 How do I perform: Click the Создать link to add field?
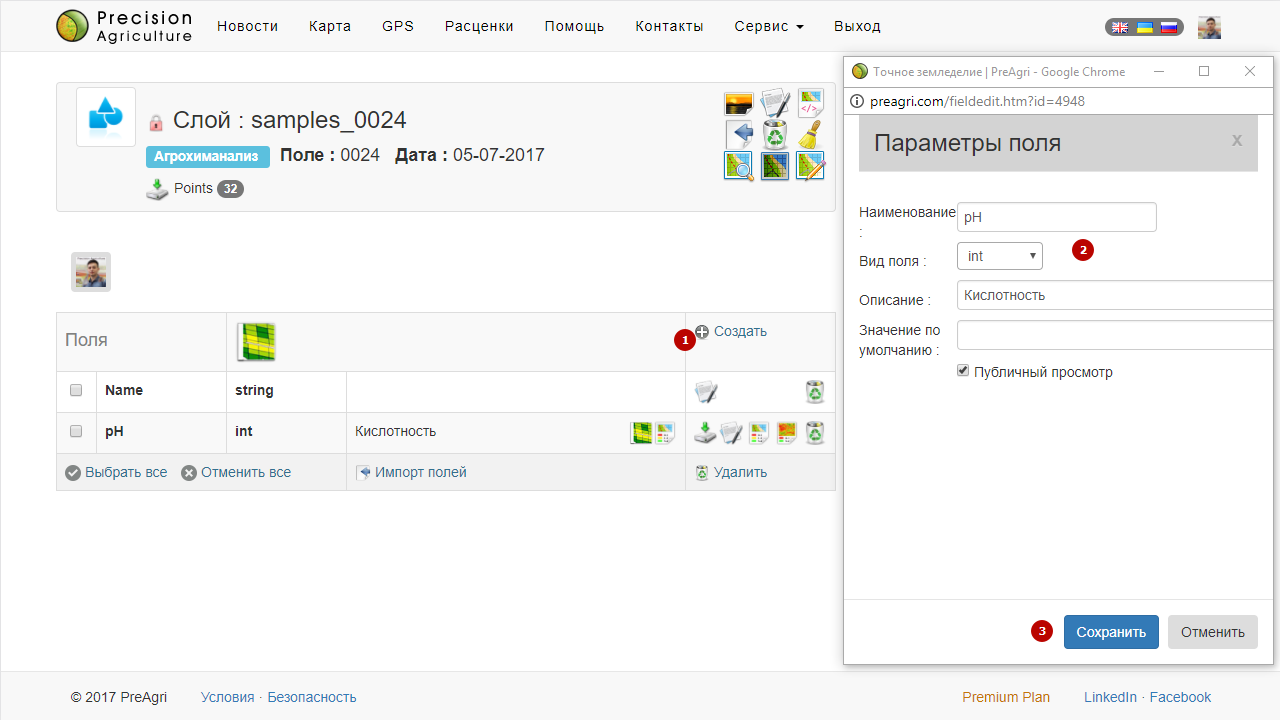point(739,331)
